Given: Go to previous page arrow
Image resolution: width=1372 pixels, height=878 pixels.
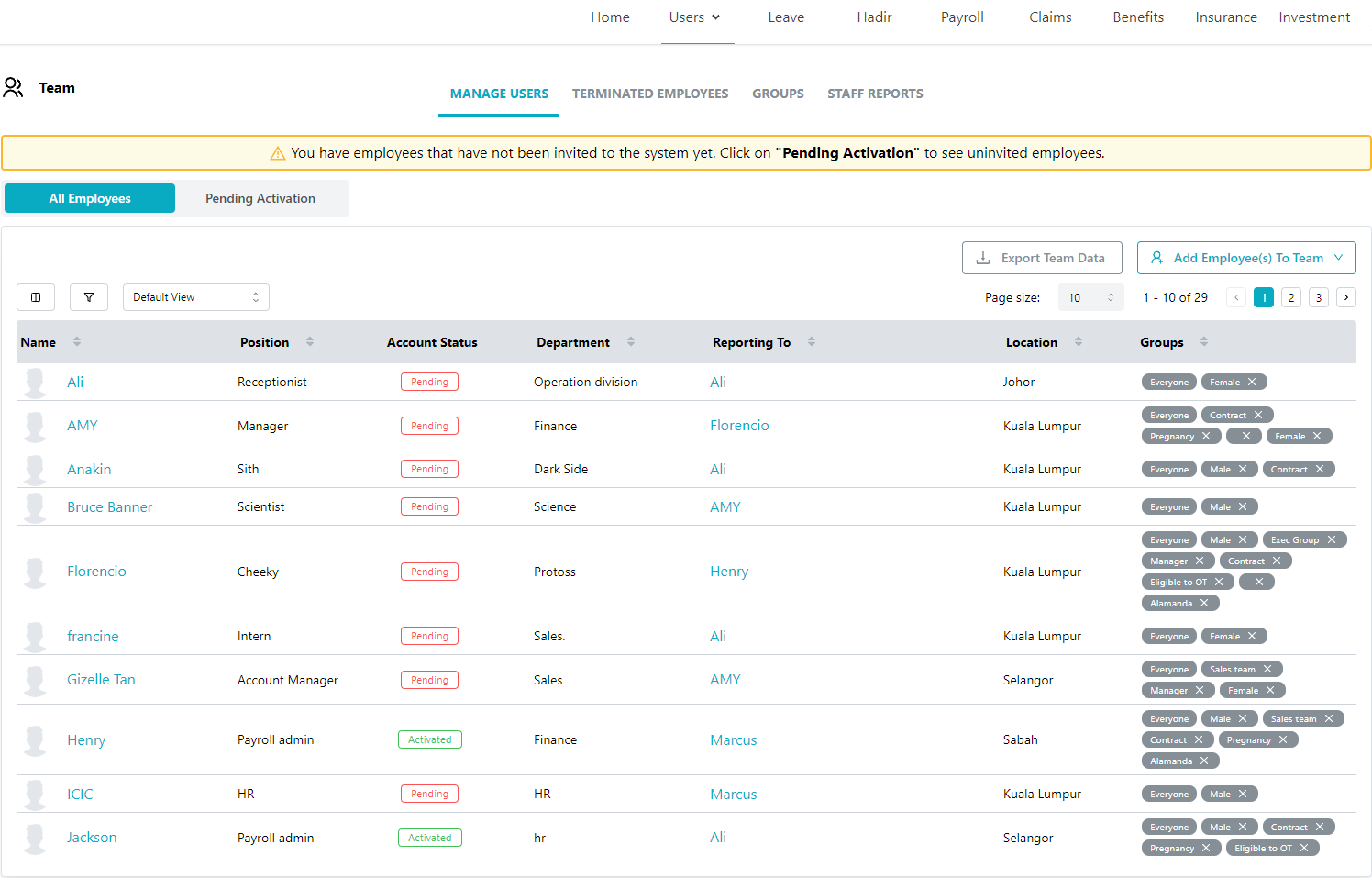Looking at the screenshot, I should (1236, 297).
